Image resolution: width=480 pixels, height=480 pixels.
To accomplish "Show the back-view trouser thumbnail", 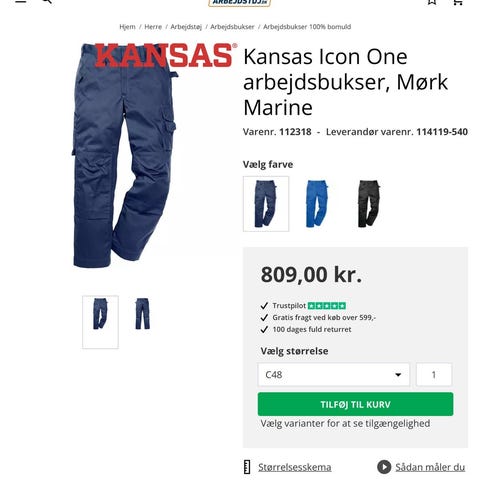I will coord(143,314).
